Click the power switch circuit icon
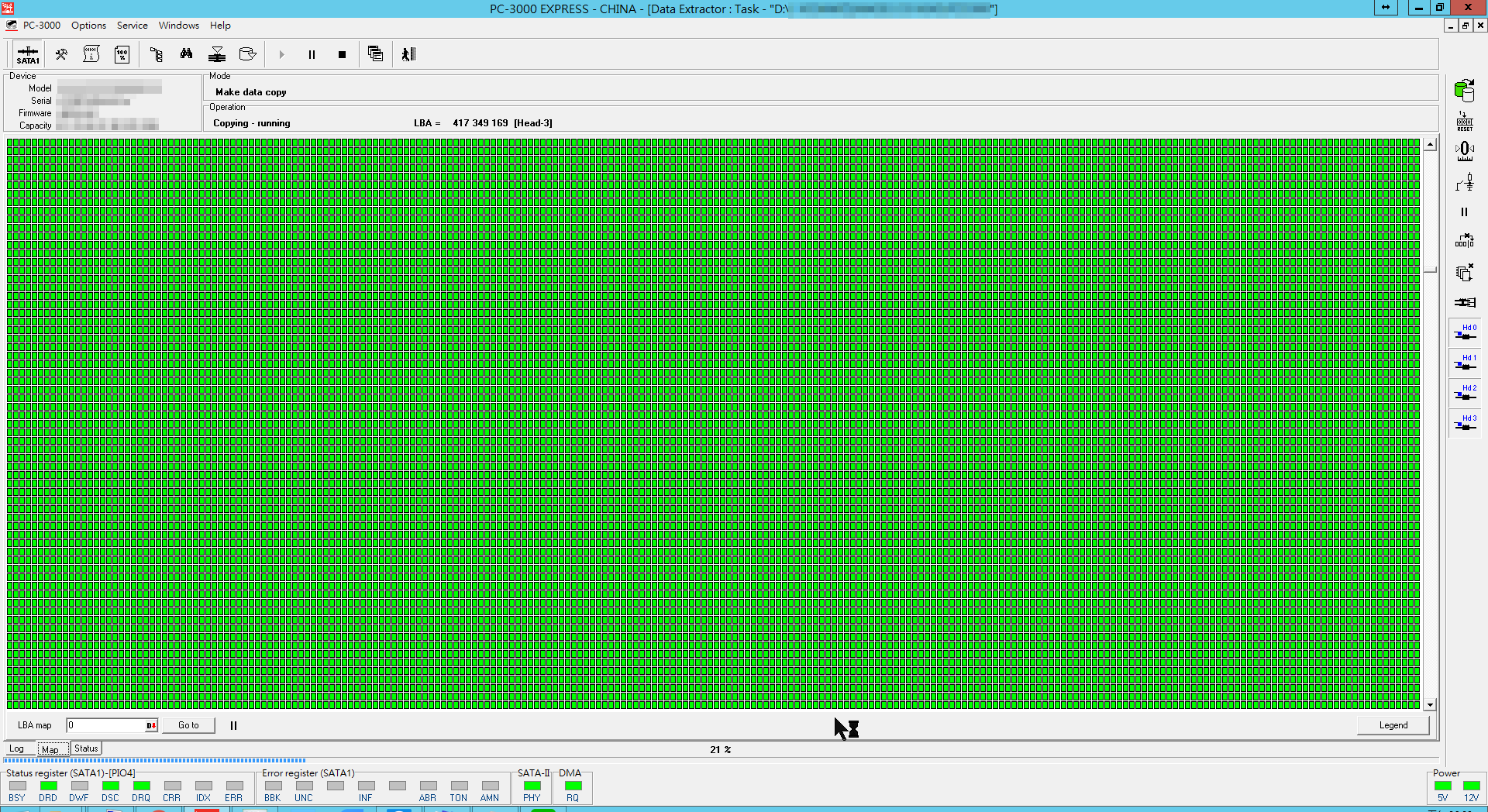Viewport: 1488px width, 812px height. [1464, 182]
